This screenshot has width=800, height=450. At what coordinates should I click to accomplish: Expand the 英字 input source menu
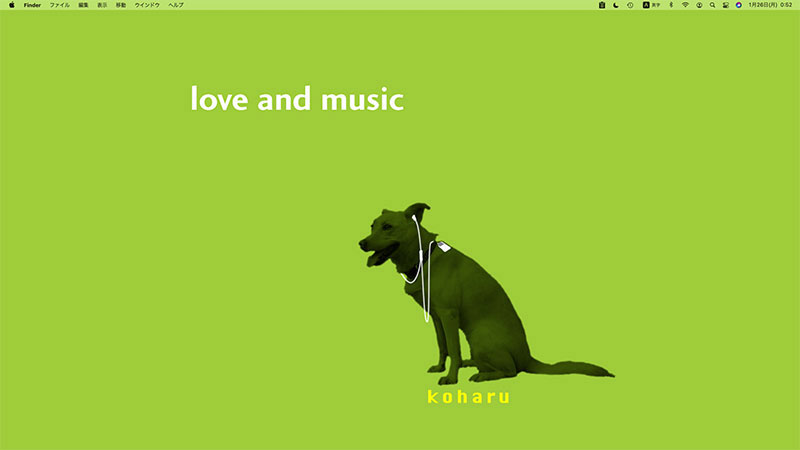652,5
